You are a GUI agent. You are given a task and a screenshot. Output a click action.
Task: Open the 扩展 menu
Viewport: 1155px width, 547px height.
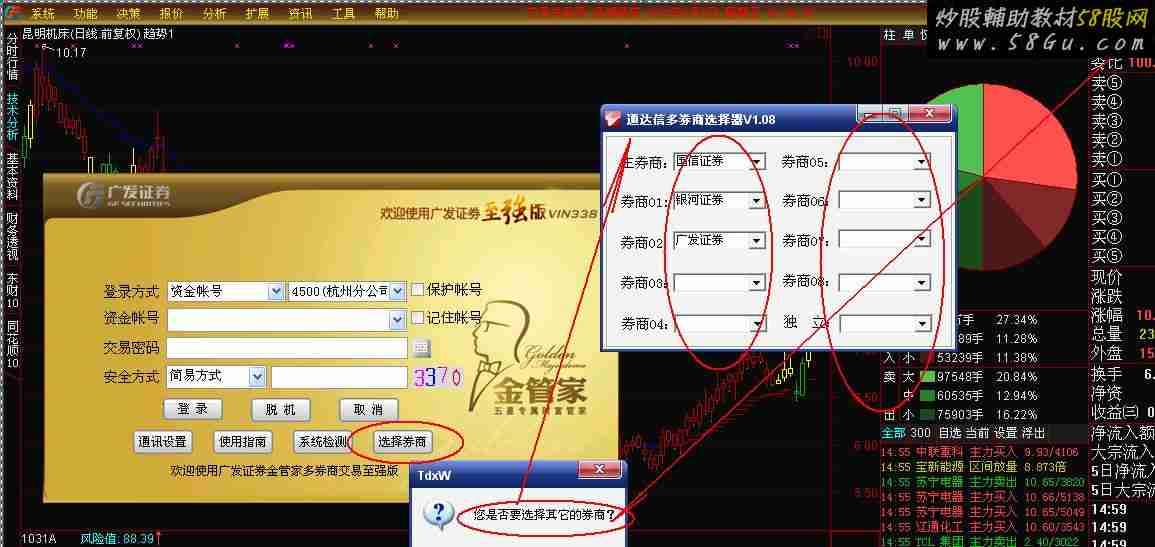258,13
